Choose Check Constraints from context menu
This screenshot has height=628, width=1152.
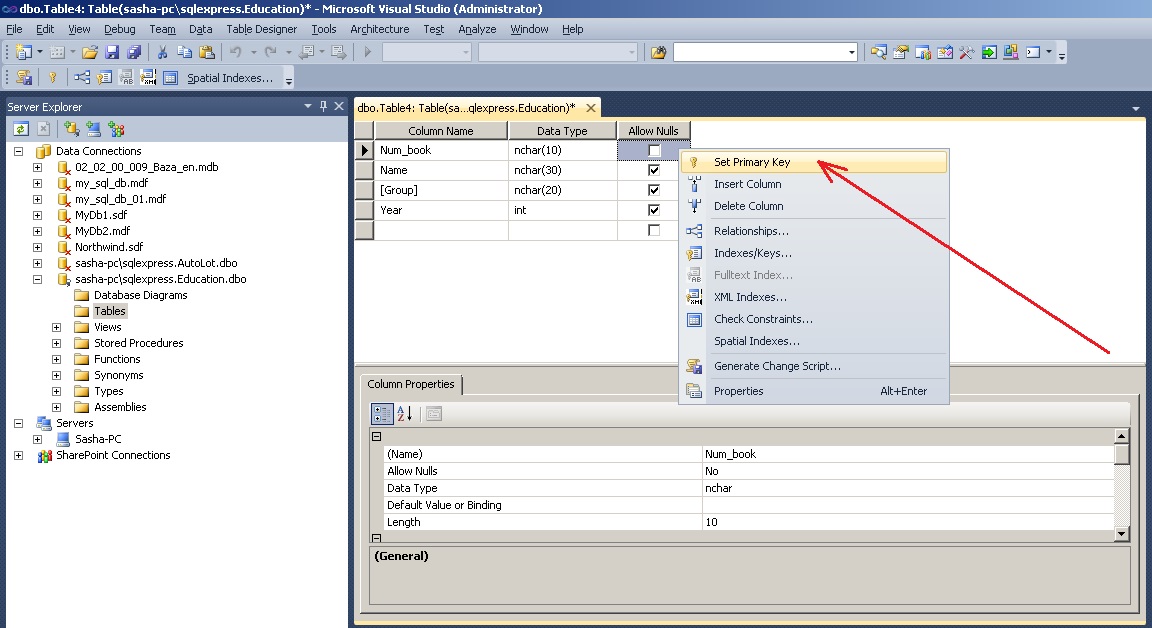click(x=814, y=320)
